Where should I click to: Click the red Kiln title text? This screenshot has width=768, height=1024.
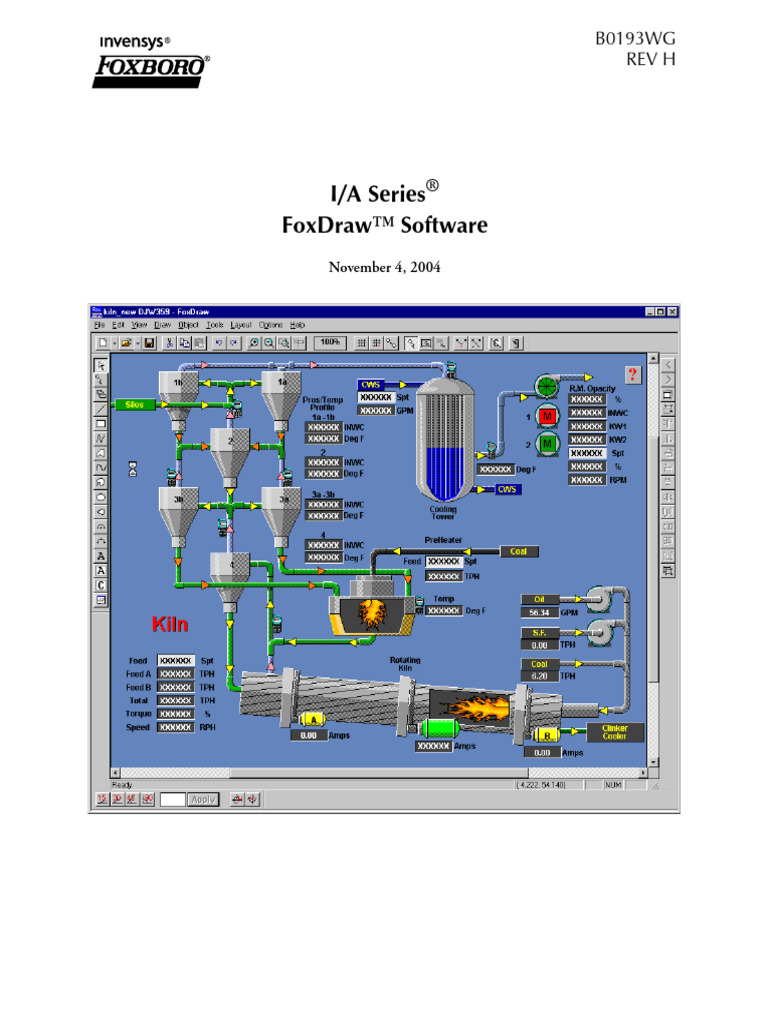click(x=170, y=624)
